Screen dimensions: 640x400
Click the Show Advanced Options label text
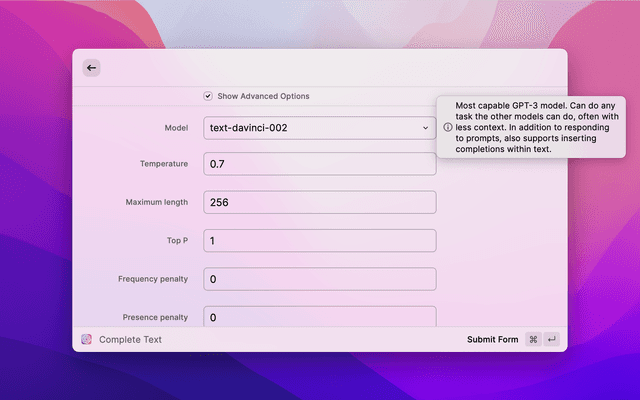pos(263,96)
